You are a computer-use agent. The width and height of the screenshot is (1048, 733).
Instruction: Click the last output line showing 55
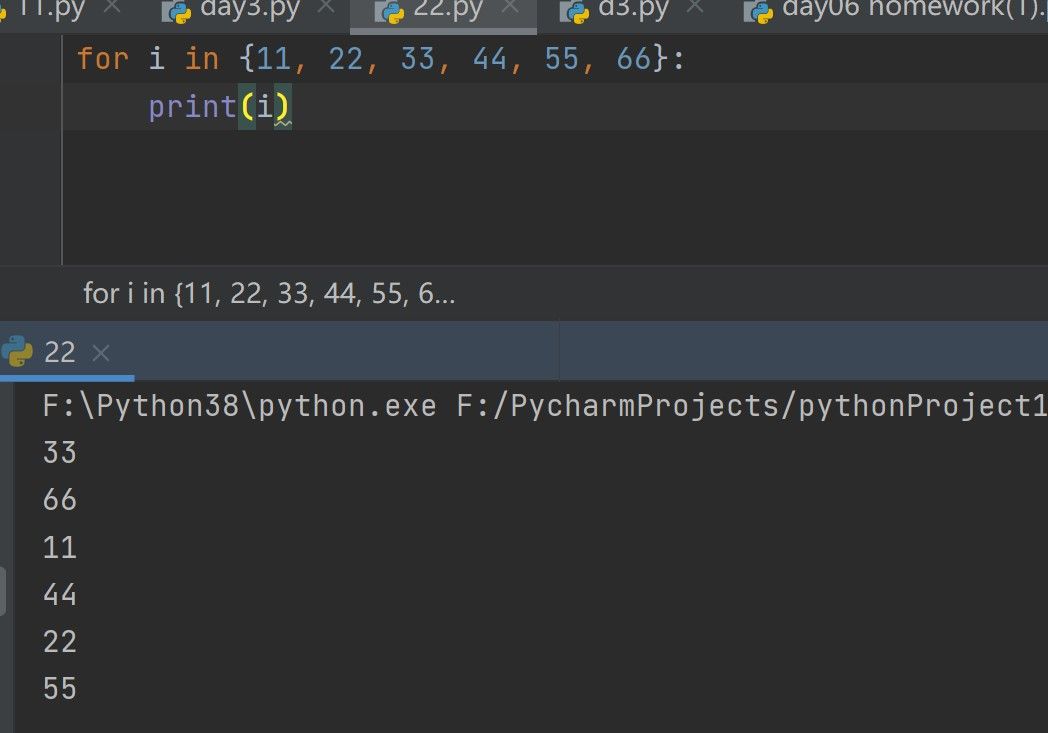[x=60, y=688]
